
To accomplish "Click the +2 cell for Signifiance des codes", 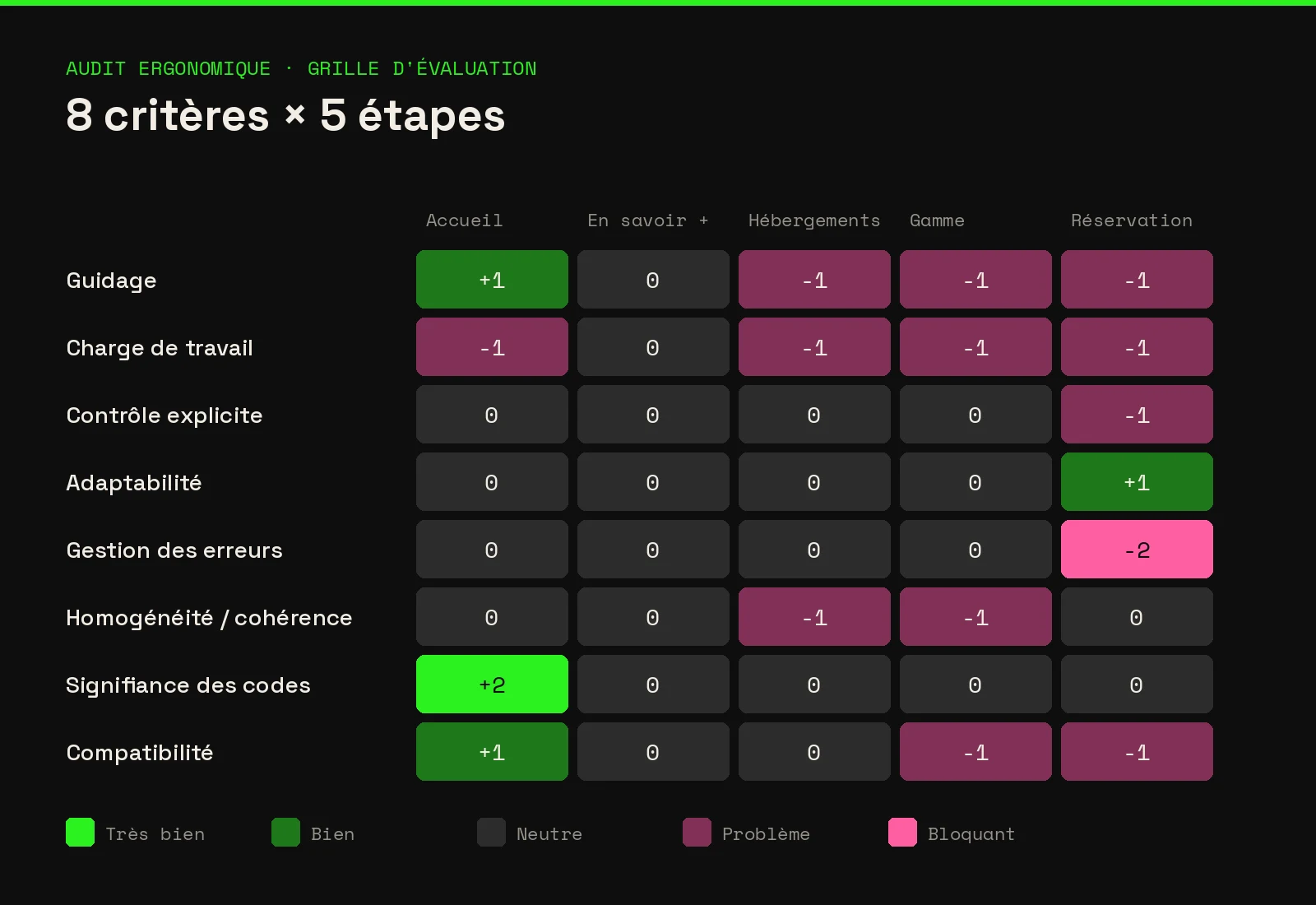I will tap(492, 685).
